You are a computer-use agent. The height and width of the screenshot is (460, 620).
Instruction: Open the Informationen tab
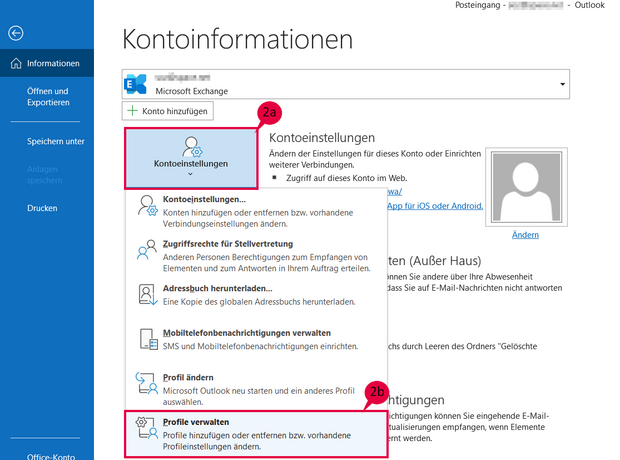(x=47, y=63)
